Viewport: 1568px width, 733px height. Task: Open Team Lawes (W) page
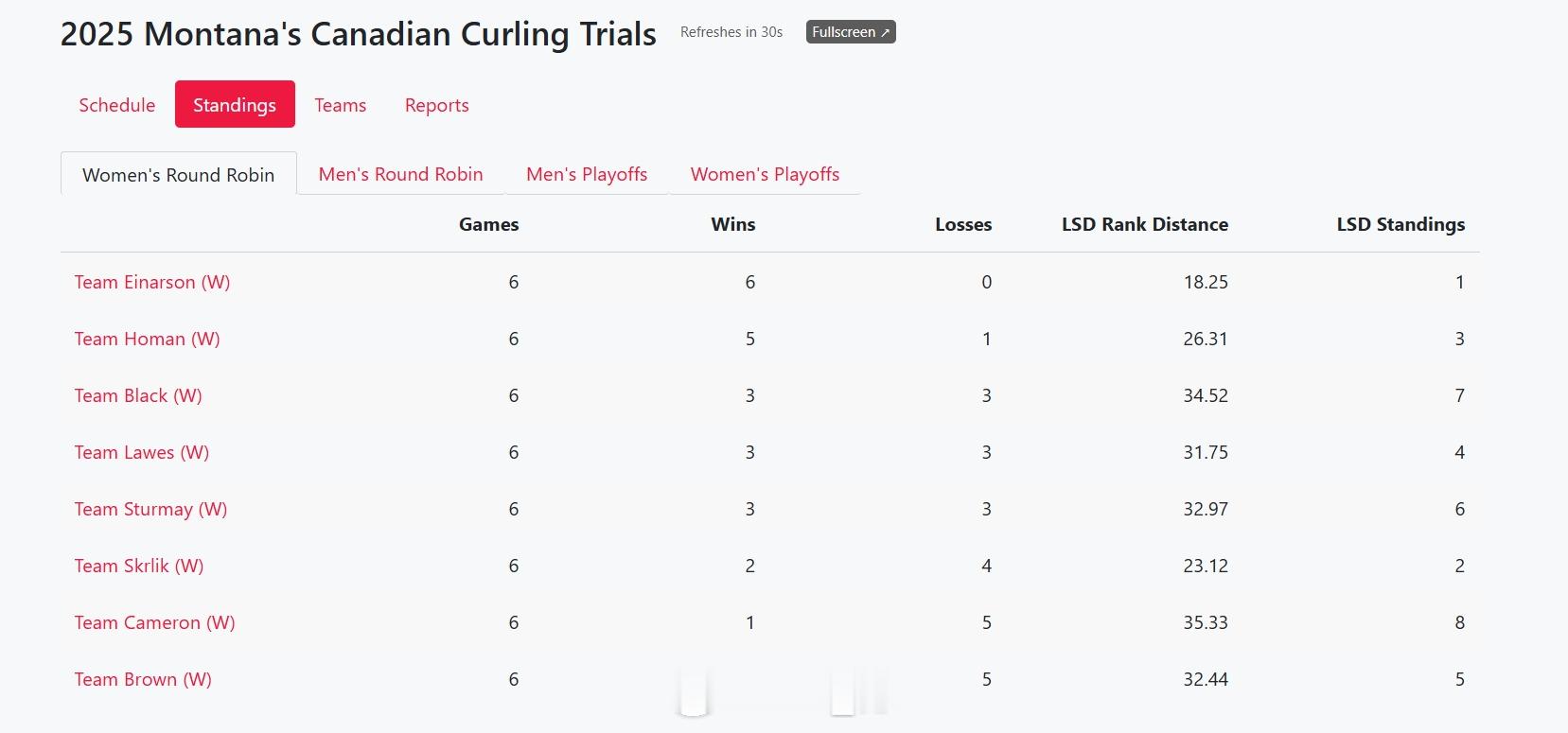(142, 452)
